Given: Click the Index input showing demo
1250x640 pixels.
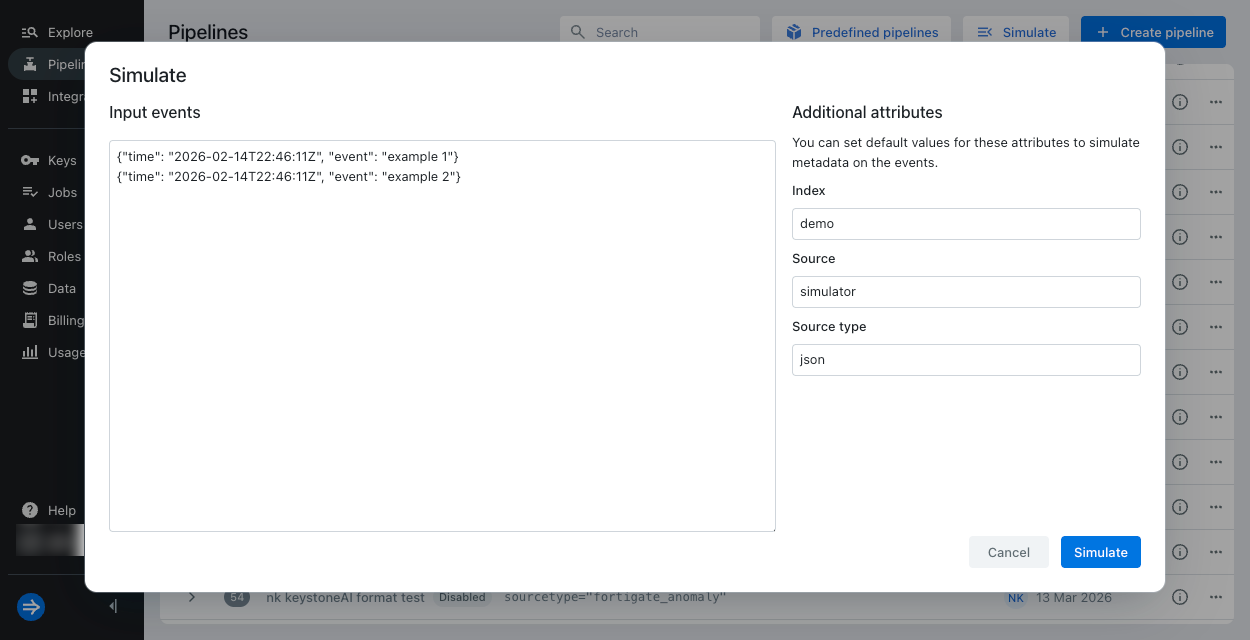Looking at the screenshot, I should click(x=965, y=223).
